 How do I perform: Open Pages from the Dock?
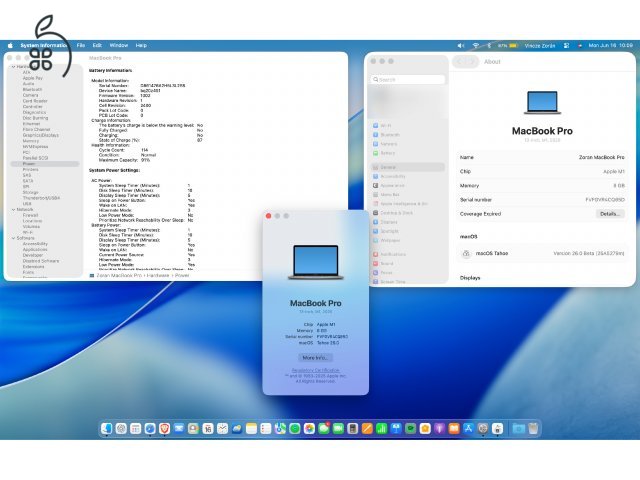(x=367, y=428)
